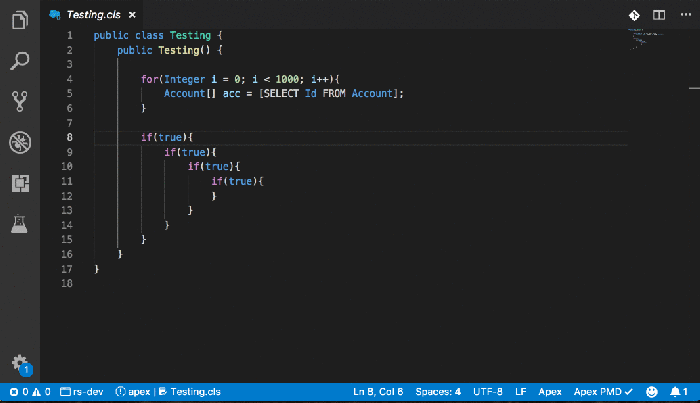Click the rs-dev org in status bar
The image size is (700, 403).
[x=82, y=392]
